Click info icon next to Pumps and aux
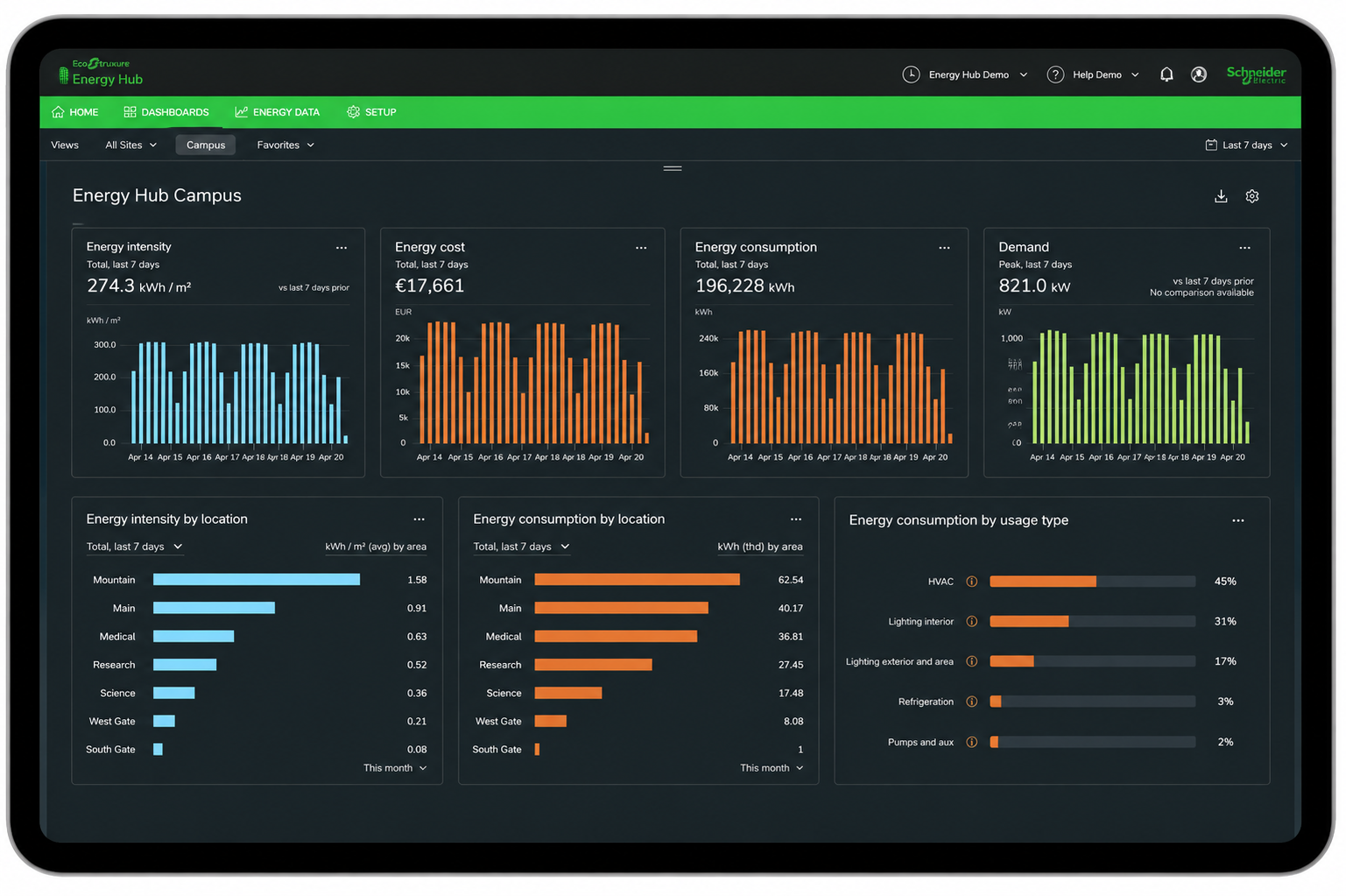 click(971, 742)
